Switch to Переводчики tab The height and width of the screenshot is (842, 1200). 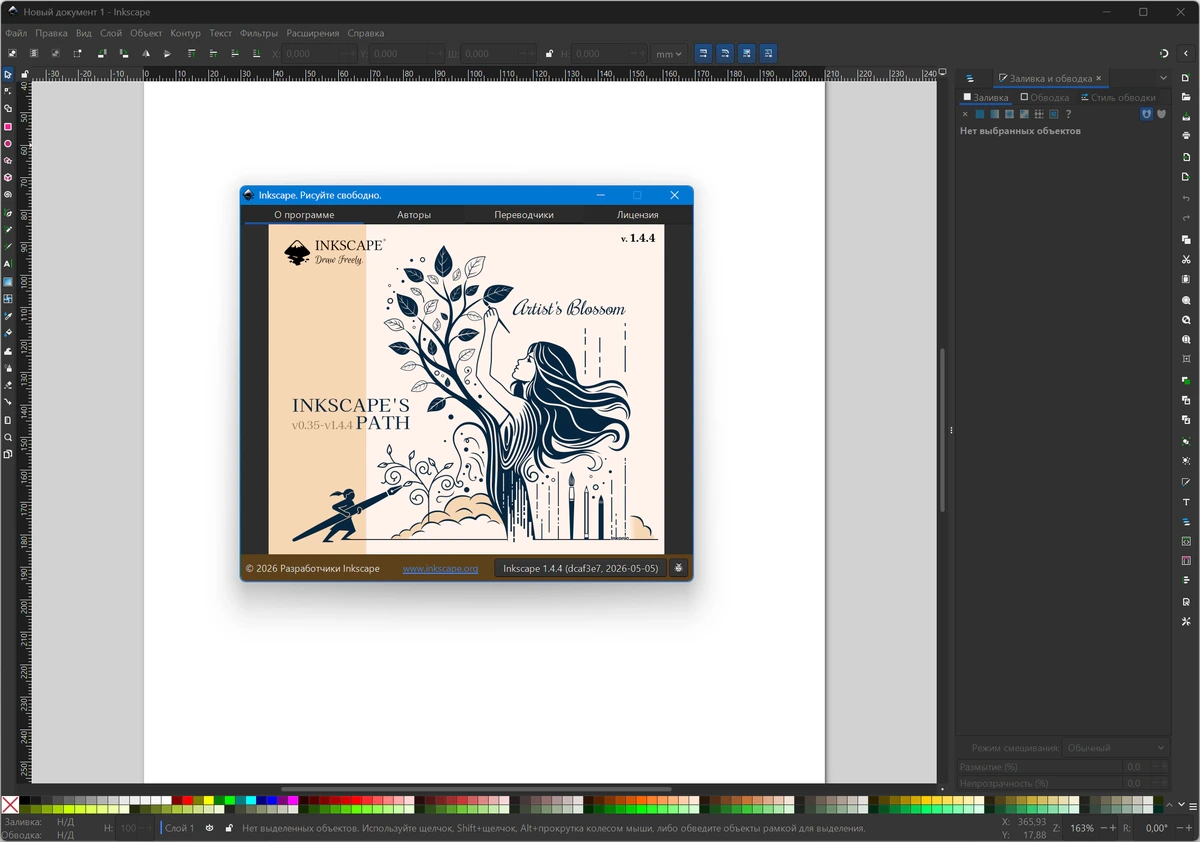pyautogui.click(x=523, y=215)
